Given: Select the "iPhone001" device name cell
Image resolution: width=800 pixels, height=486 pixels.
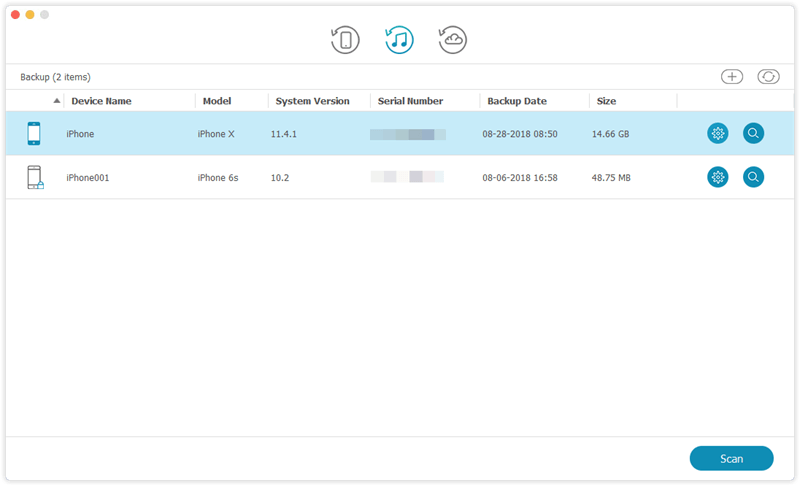Looking at the screenshot, I should [x=88, y=177].
